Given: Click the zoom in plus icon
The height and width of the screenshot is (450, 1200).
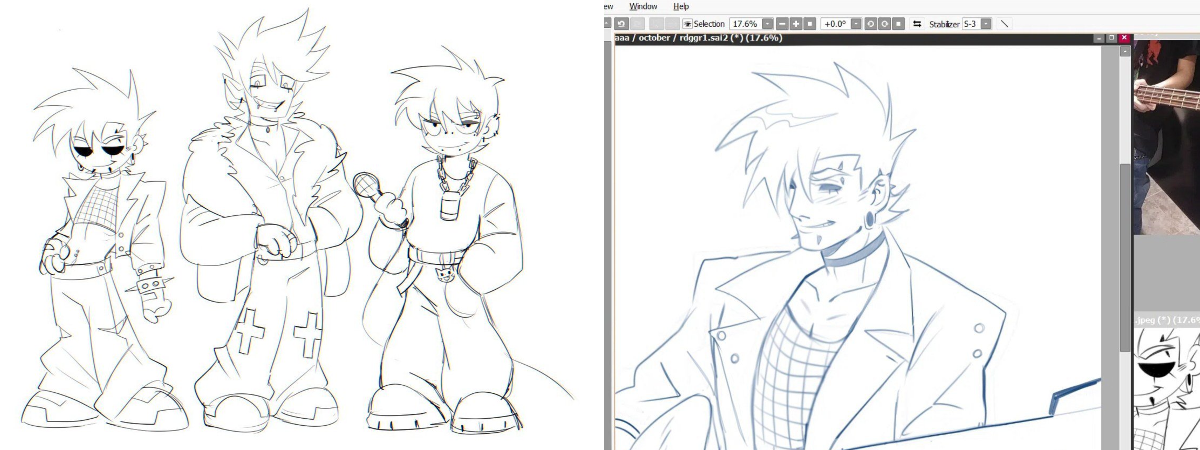Looking at the screenshot, I should tap(796, 23).
